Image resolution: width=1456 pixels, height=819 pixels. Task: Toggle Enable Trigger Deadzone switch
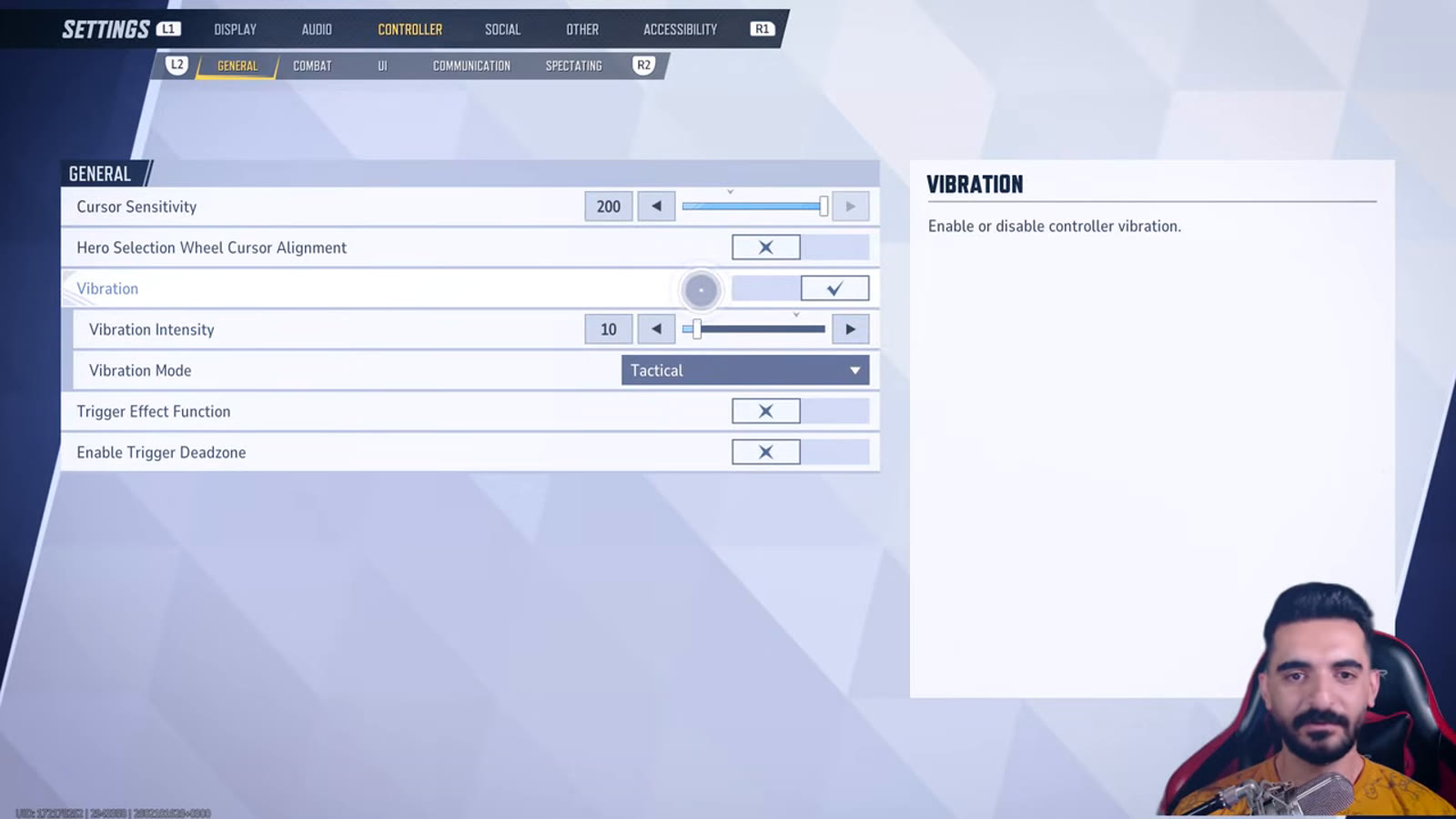click(x=800, y=452)
